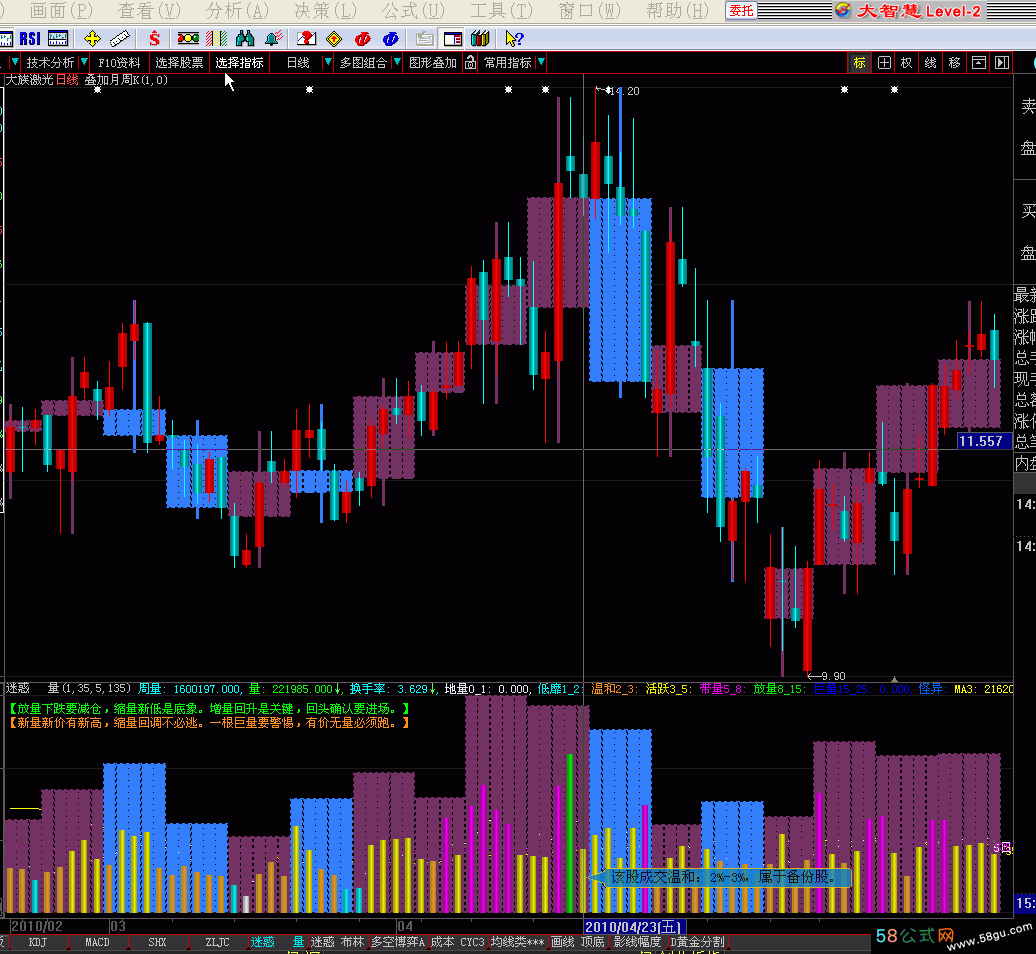Click the RSI indicator icon
The height and width of the screenshot is (954, 1036).
[30, 39]
